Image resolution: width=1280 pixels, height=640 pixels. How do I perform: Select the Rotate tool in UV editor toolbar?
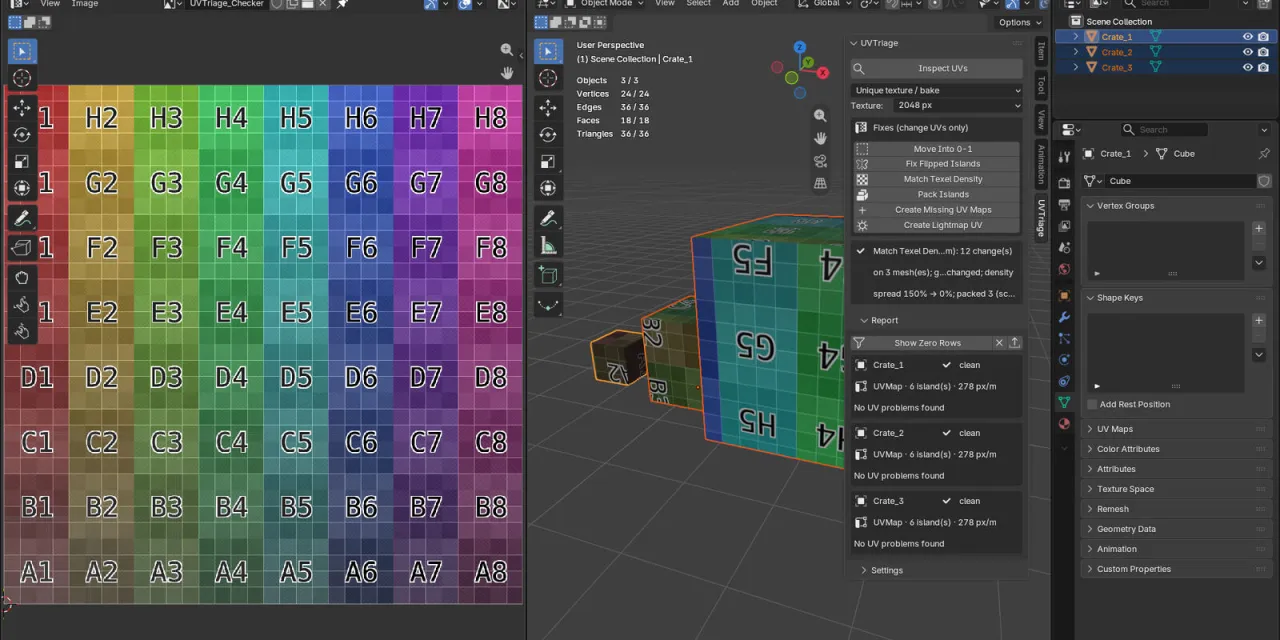click(22, 135)
